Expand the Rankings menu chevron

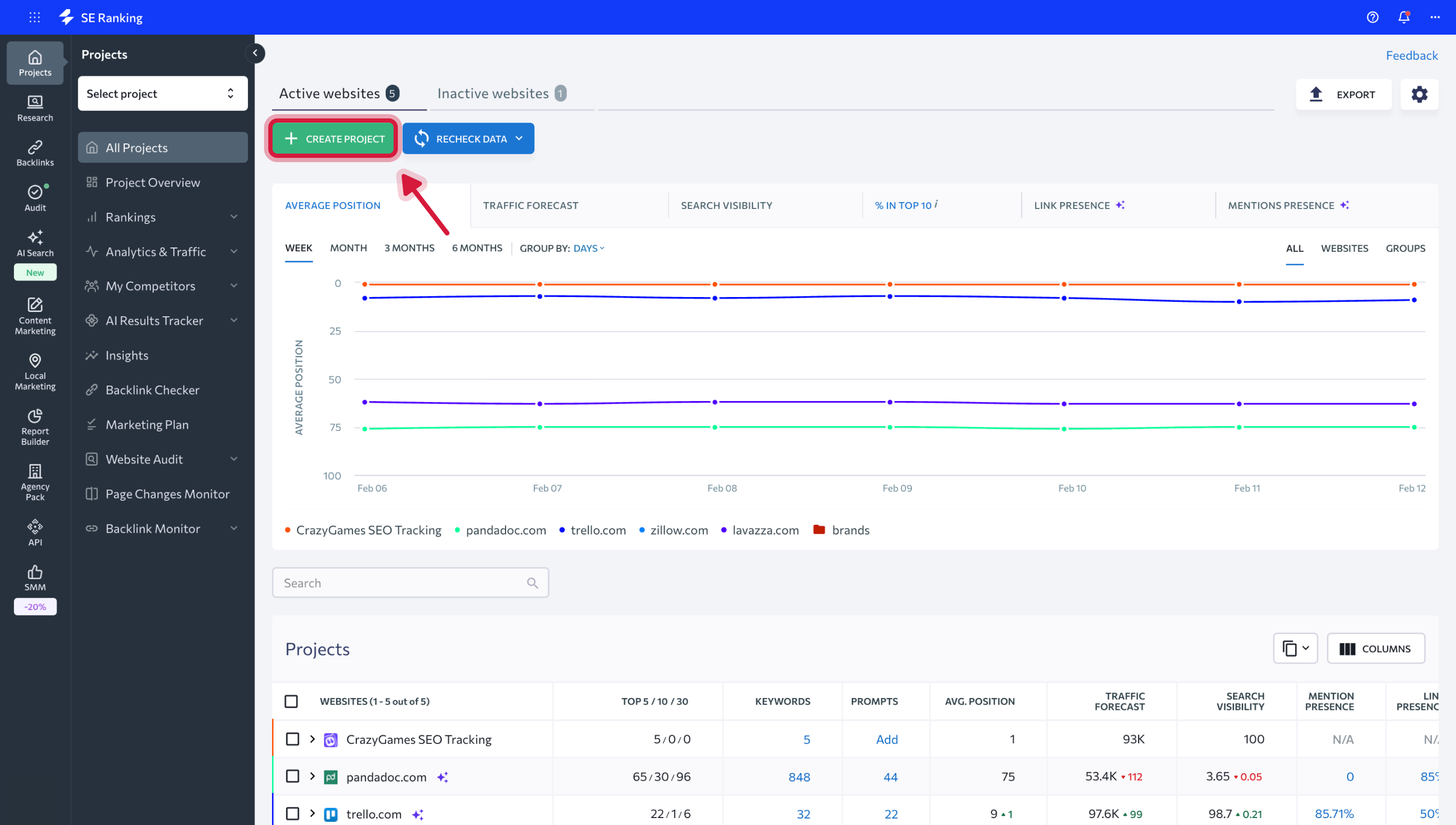(x=234, y=217)
